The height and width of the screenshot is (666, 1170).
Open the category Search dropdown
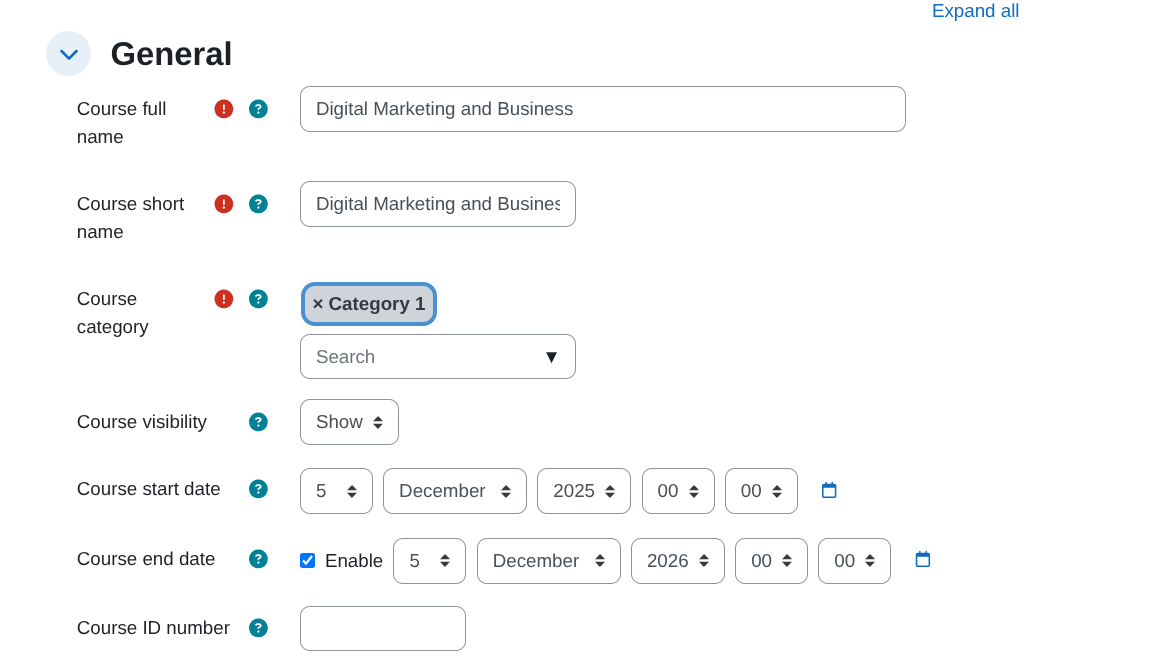437,356
